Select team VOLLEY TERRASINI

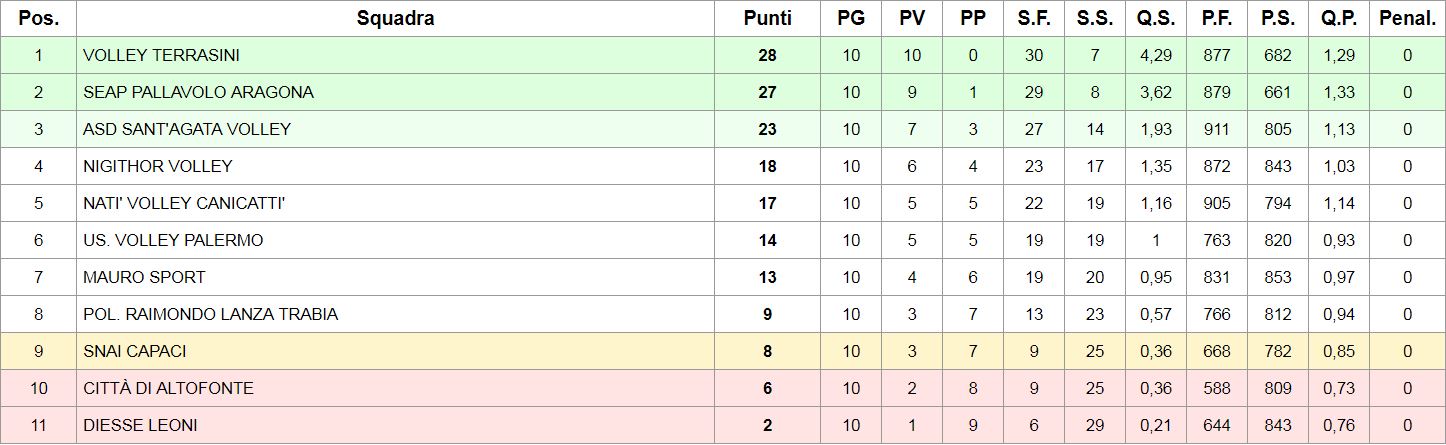161,55
